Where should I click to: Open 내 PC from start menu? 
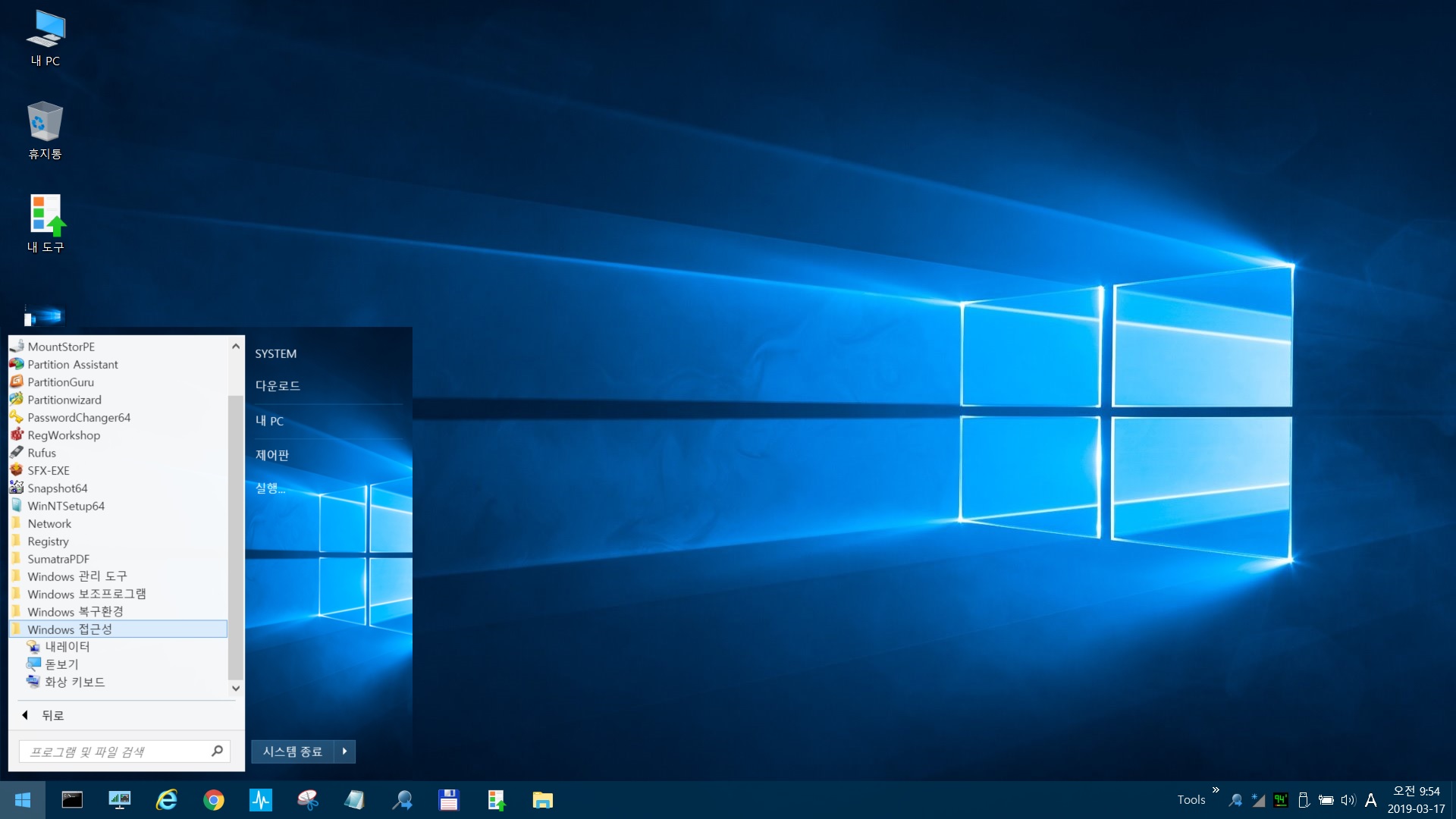(x=269, y=421)
